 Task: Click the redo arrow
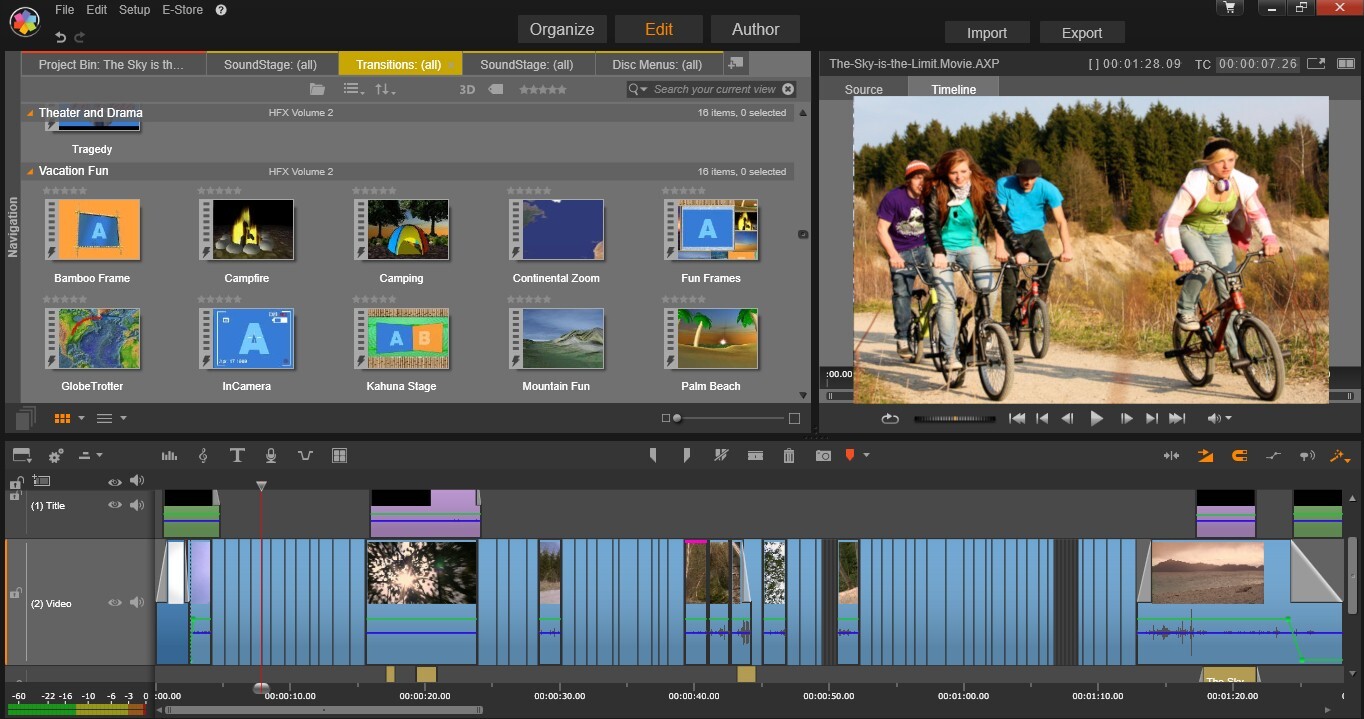(81, 36)
